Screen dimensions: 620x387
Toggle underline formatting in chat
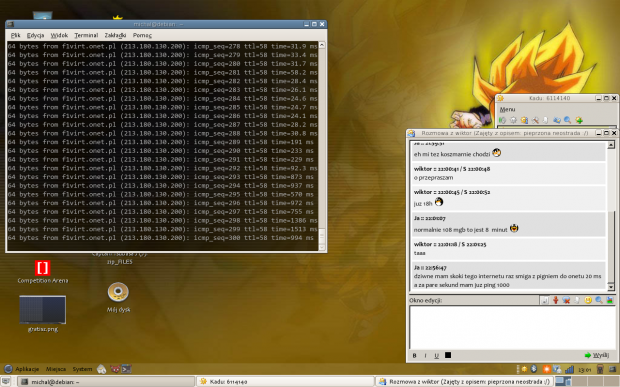pos(437,355)
